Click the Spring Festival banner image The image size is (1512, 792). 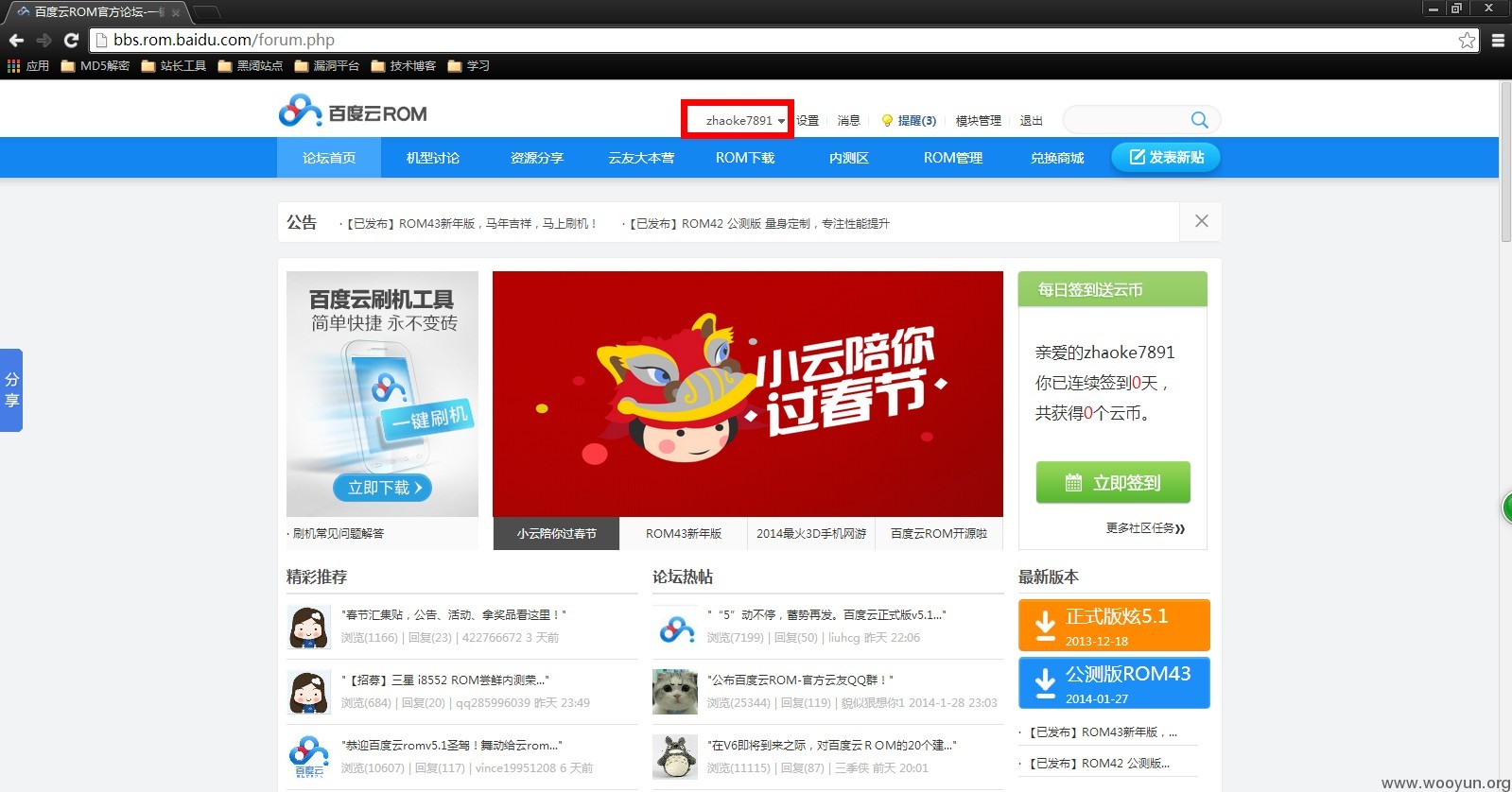tap(748, 394)
